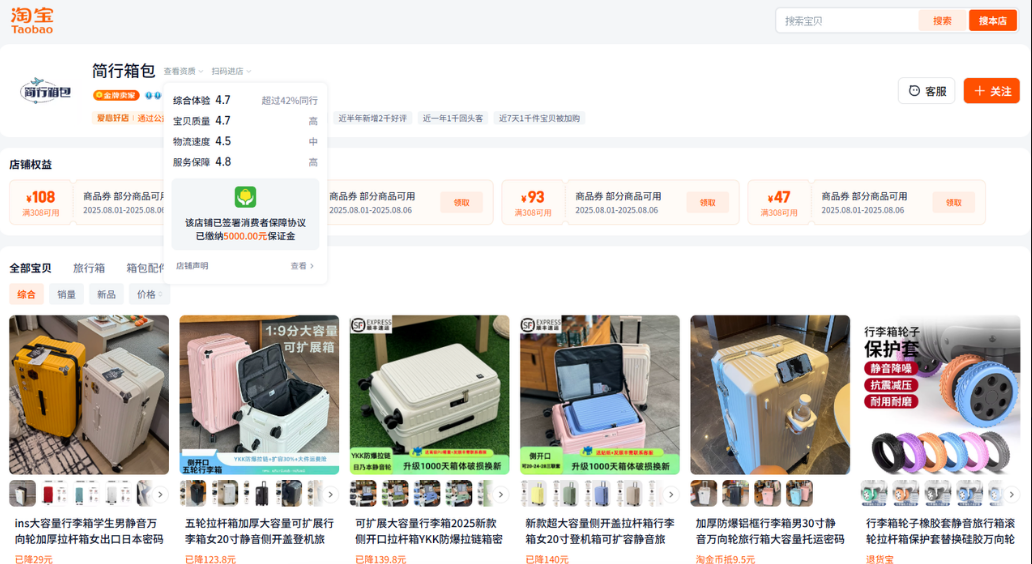Click the 近半年新增2千好评 tag
The width and height of the screenshot is (1032, 564).
tap(372, 118)
